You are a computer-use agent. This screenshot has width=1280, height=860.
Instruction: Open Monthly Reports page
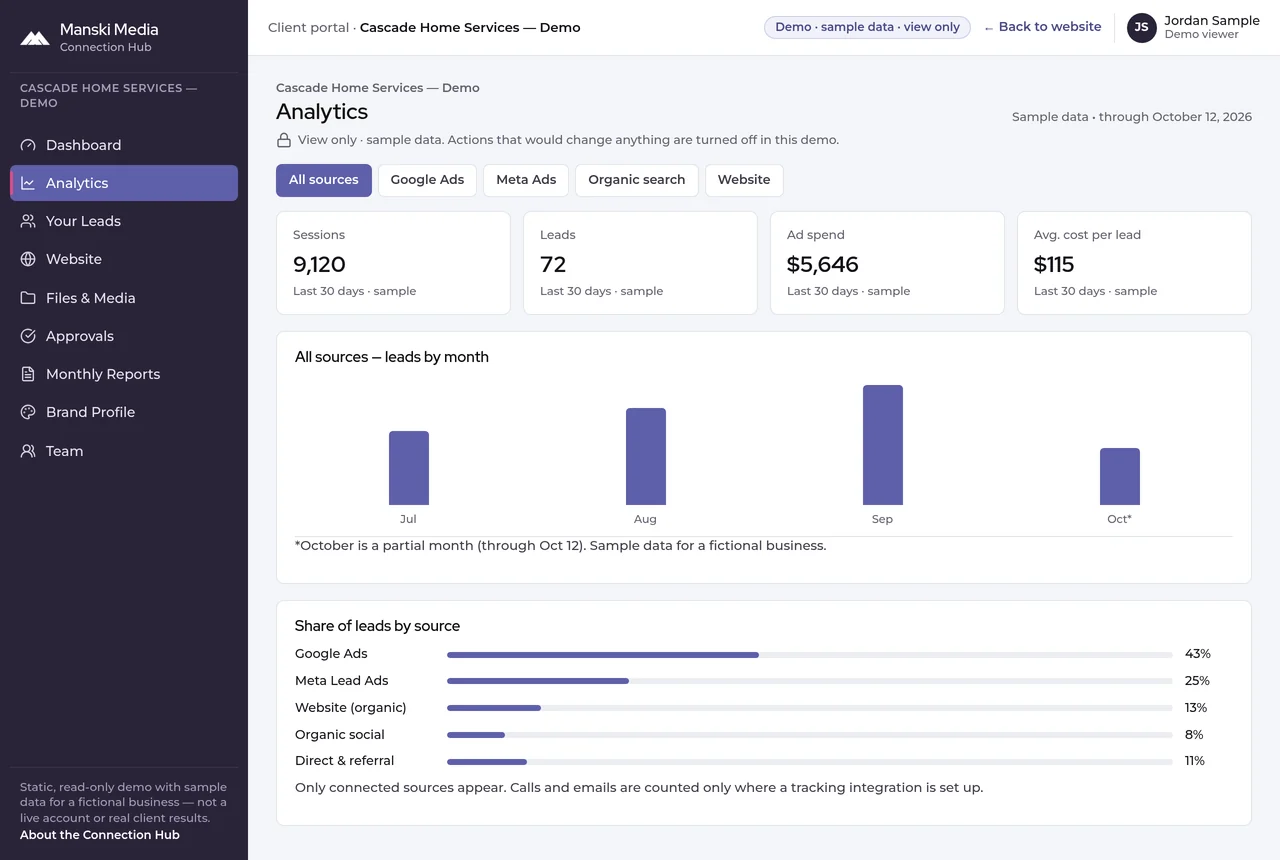coord(124,374)
